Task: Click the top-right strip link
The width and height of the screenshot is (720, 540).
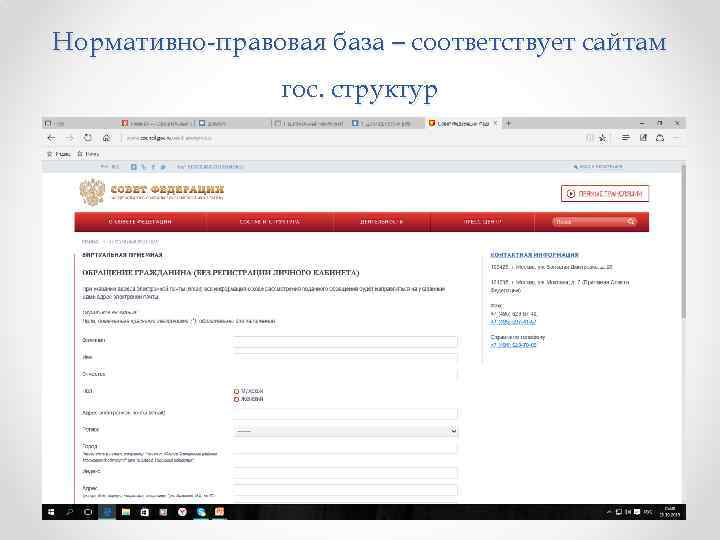Action: click(598, 167)
